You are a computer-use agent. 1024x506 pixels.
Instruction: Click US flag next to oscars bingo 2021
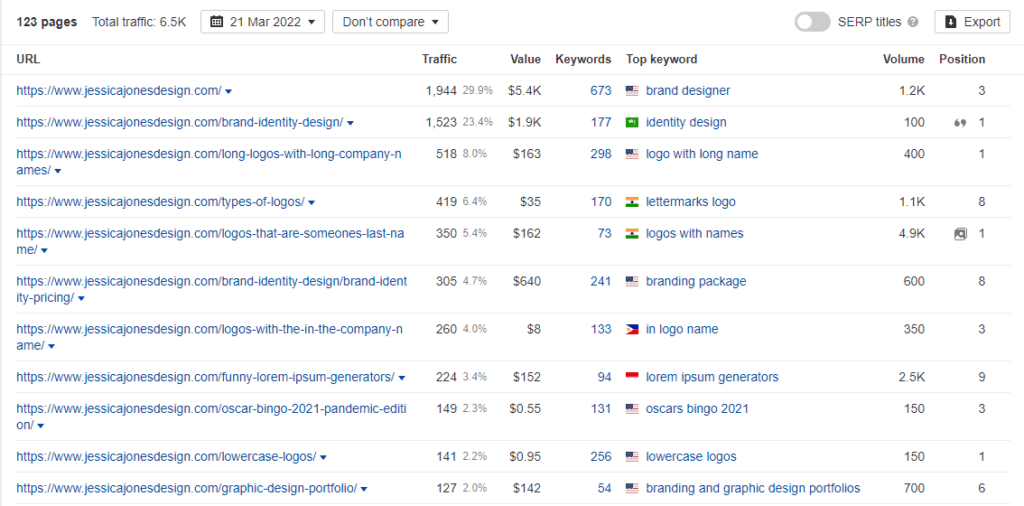click(632, 409)
